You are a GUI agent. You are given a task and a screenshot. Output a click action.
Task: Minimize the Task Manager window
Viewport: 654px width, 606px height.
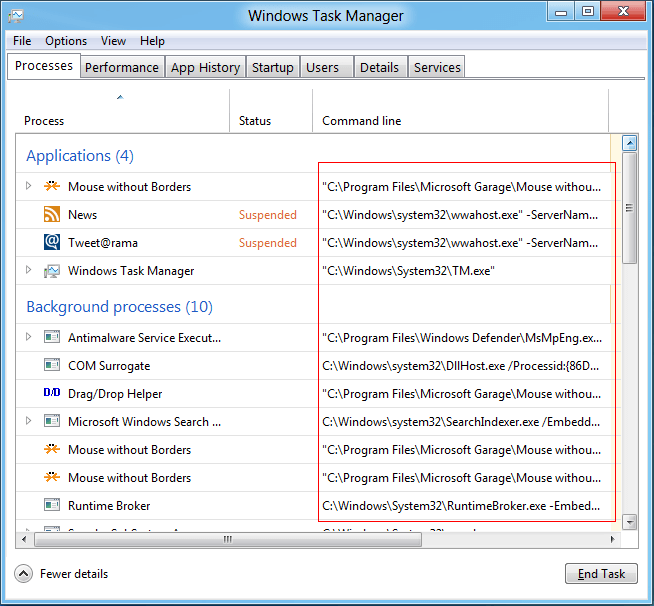pyautogui.click(x=561, y=12)
